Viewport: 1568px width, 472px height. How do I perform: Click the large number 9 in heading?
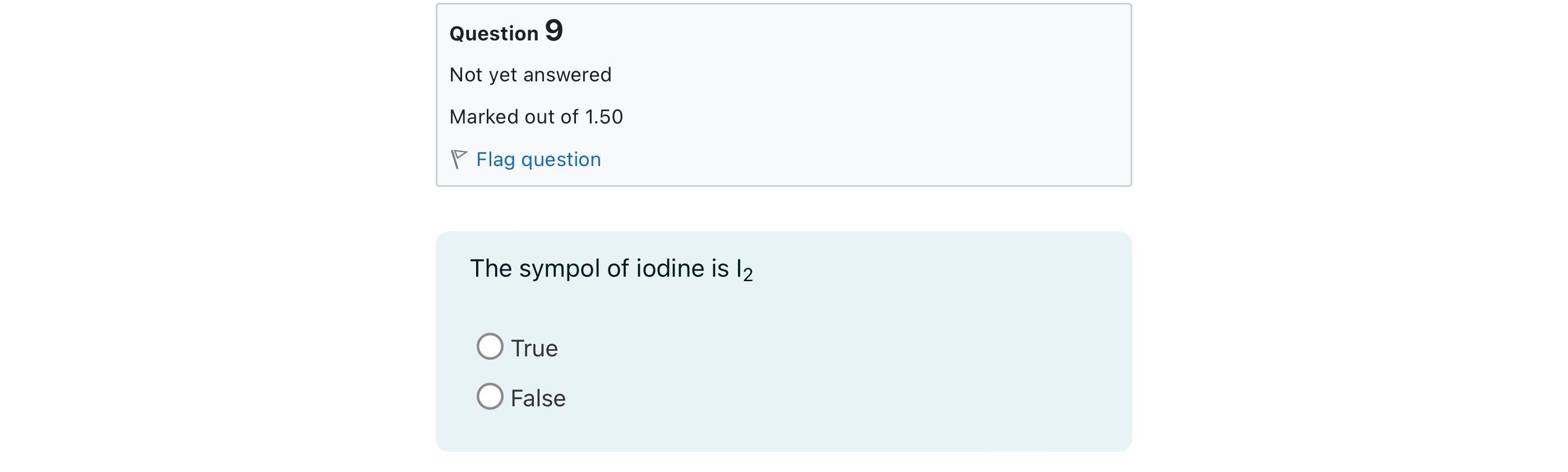[x=554, y=30]
